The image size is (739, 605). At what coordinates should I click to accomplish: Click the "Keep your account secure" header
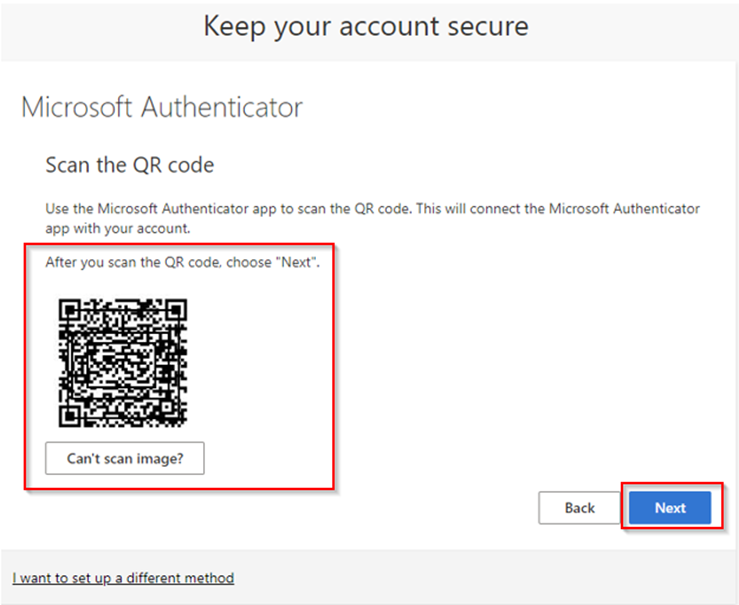coord(366,26)
